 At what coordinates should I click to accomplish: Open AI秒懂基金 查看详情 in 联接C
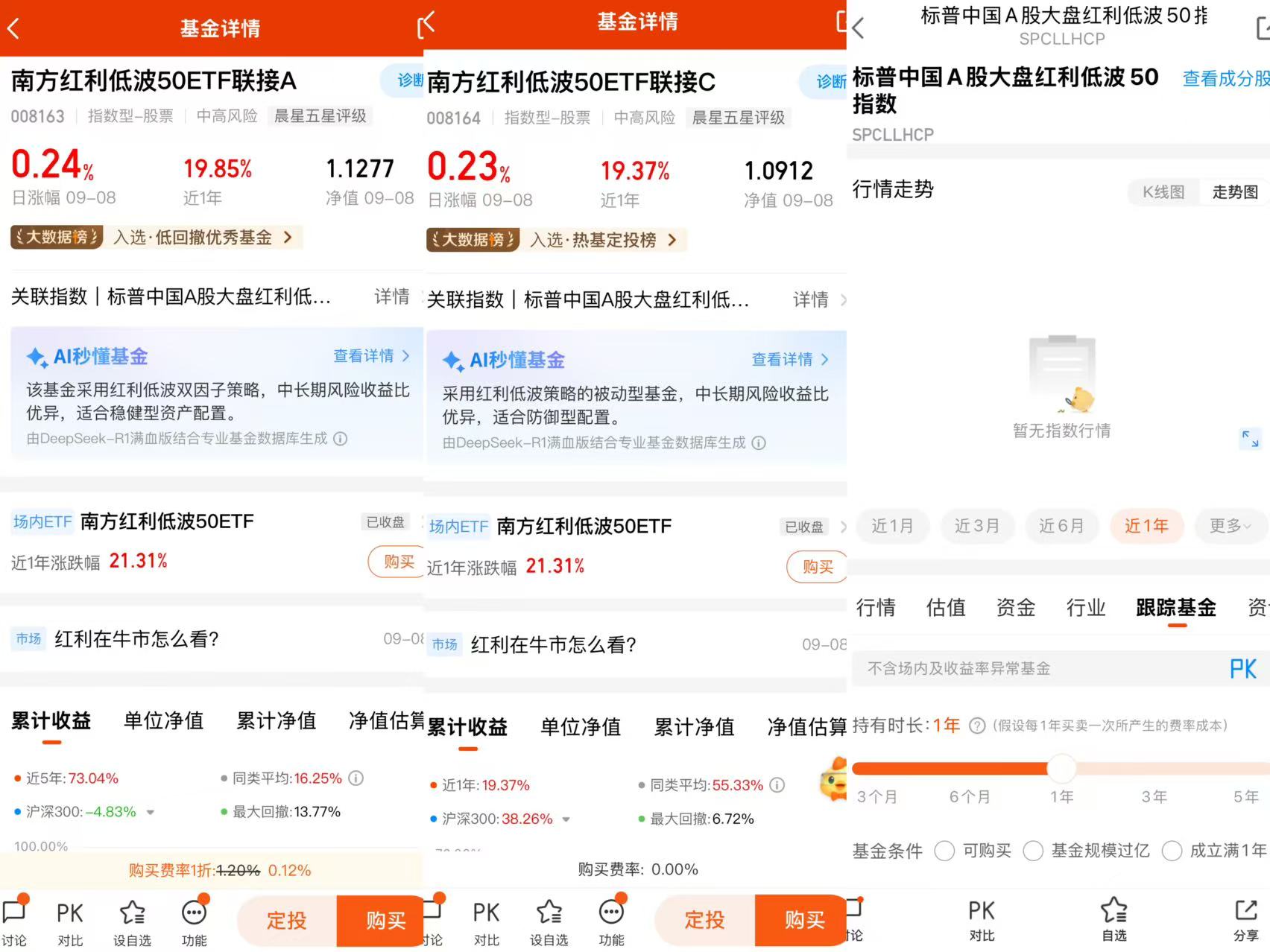(790, 360)
